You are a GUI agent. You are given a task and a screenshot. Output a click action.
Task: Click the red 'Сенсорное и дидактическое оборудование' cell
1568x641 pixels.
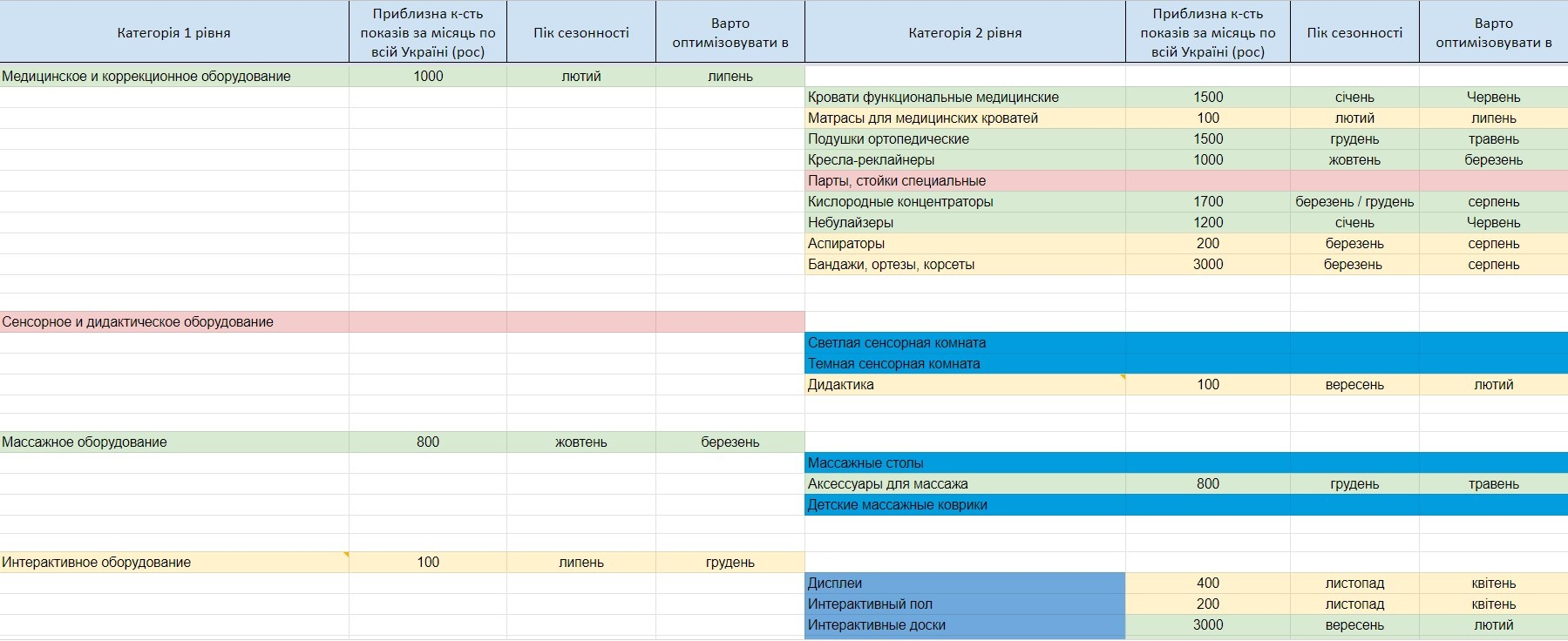[x=174, y=322]
